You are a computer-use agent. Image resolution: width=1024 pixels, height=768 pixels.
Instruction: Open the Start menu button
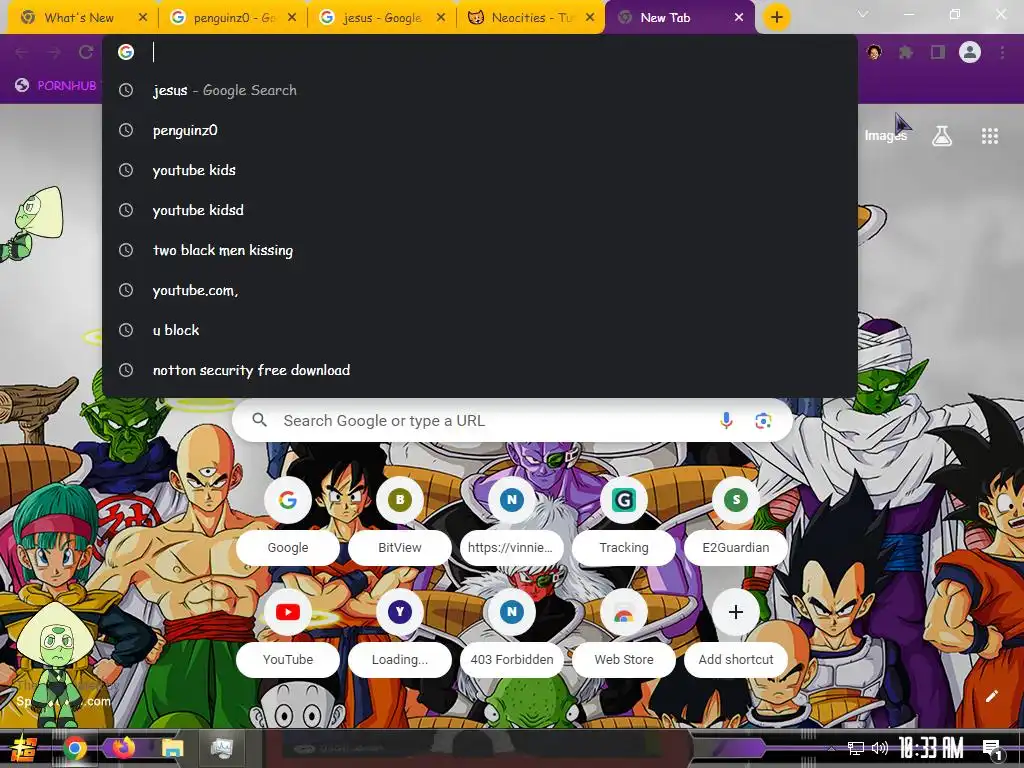23,748
